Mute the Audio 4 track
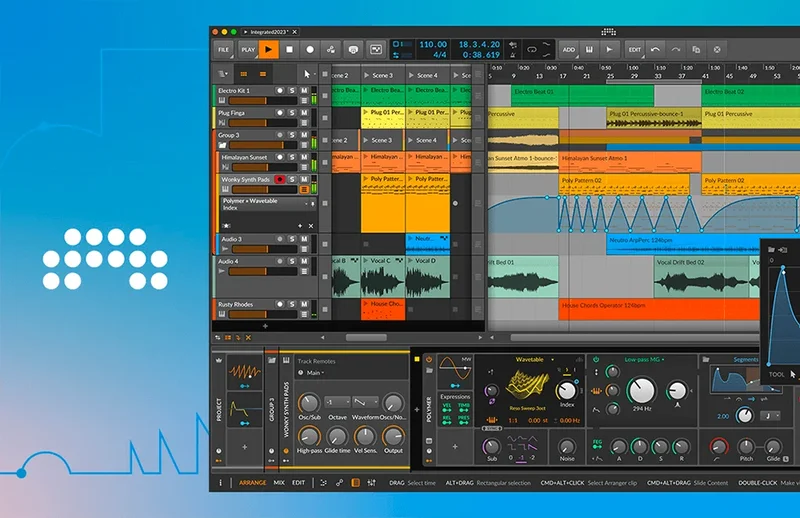Image resolution: width=800 pixels, height=518 pixels. (x=304, y=261)
